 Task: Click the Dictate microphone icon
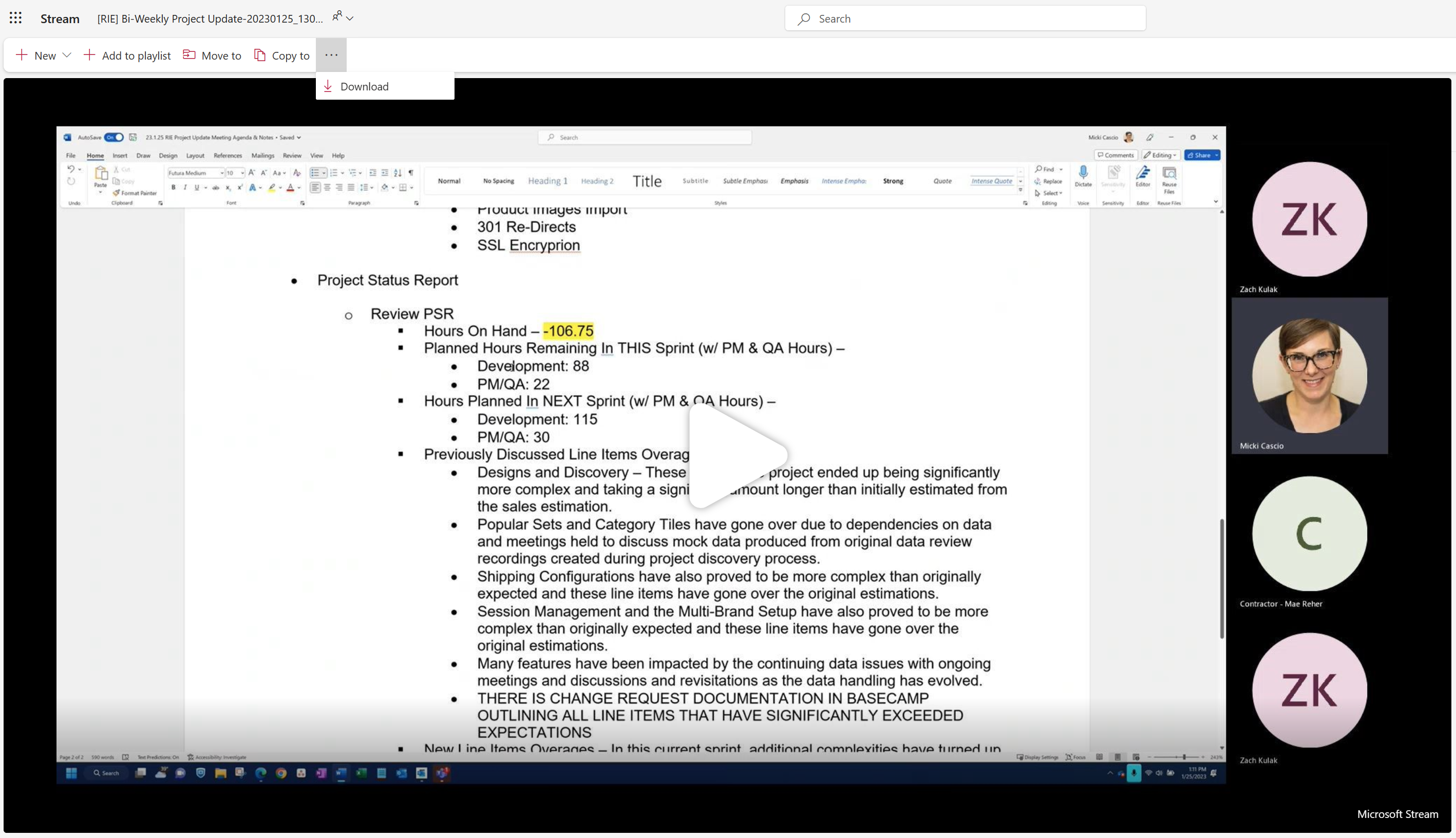[1083, 173]
